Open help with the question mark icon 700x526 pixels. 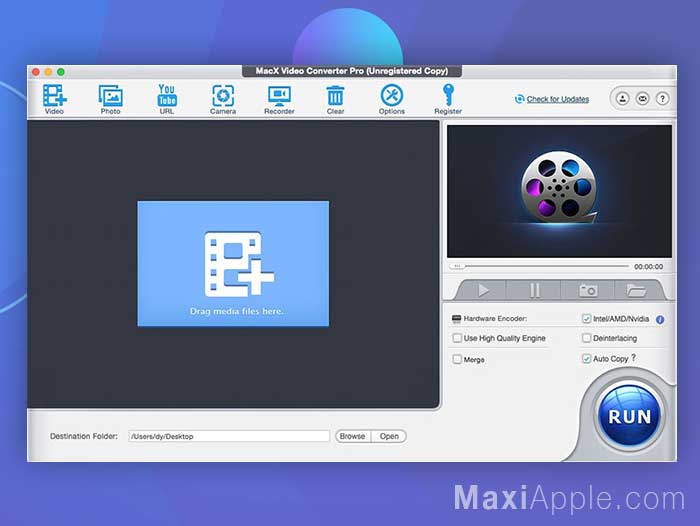(x=662, y=98)
